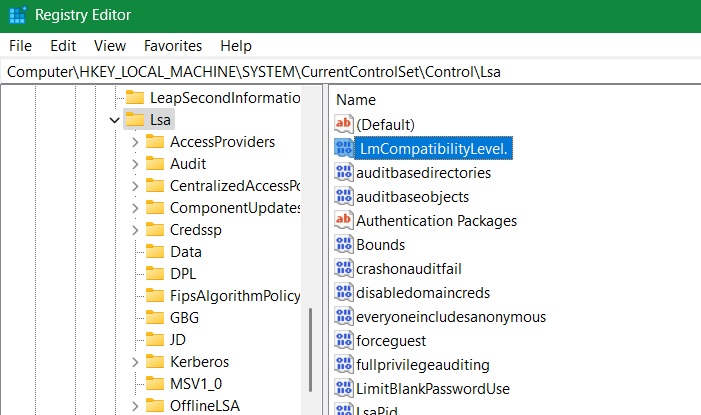Select the LimitBlankPasswordUse value name
Image resolution: width=701 pixels, height=415 pixels.
pyautogui.click(x=433, y=389)
